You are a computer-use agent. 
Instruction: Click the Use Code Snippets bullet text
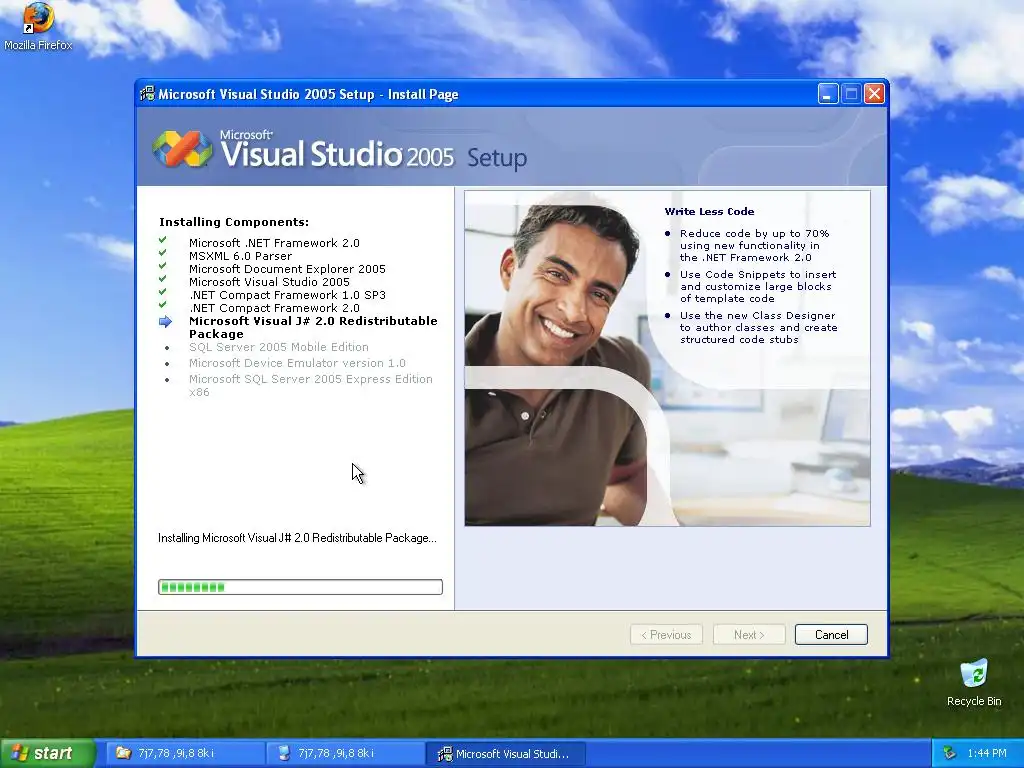(758, 287)
